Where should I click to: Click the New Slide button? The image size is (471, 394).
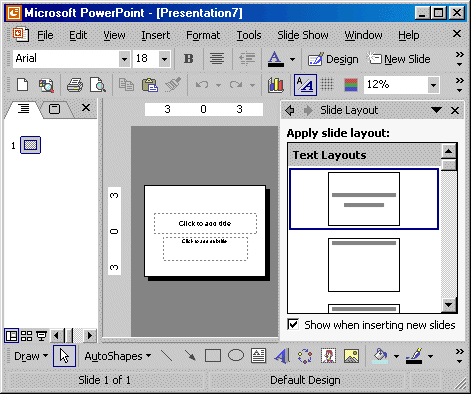click(x=399, y=59)
